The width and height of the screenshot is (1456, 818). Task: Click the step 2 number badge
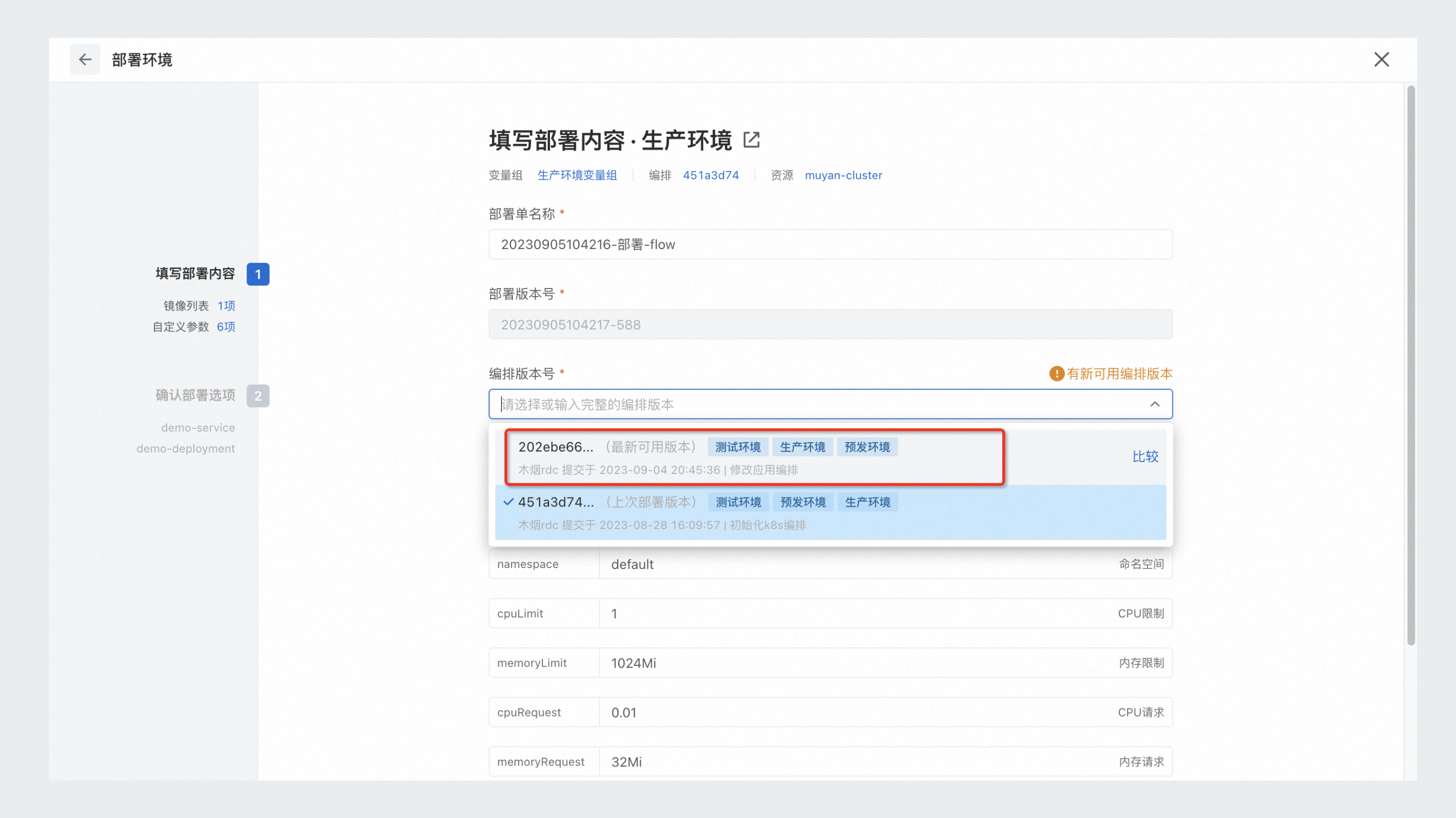[x=257, y=395]
